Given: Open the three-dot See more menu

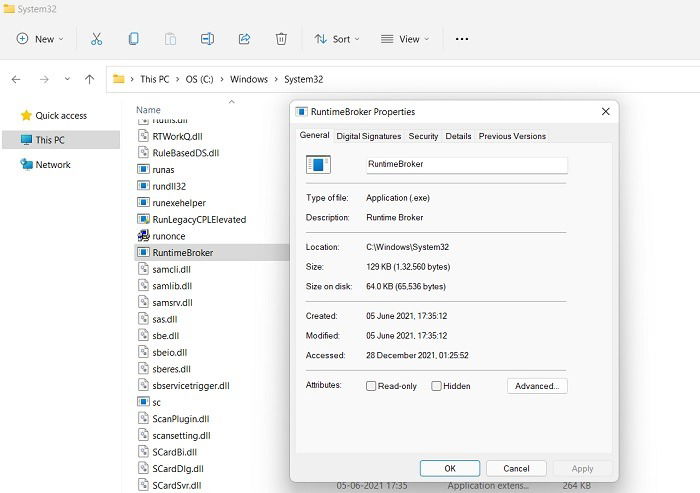Looking at the screenshot, I should tap(462, 39).
